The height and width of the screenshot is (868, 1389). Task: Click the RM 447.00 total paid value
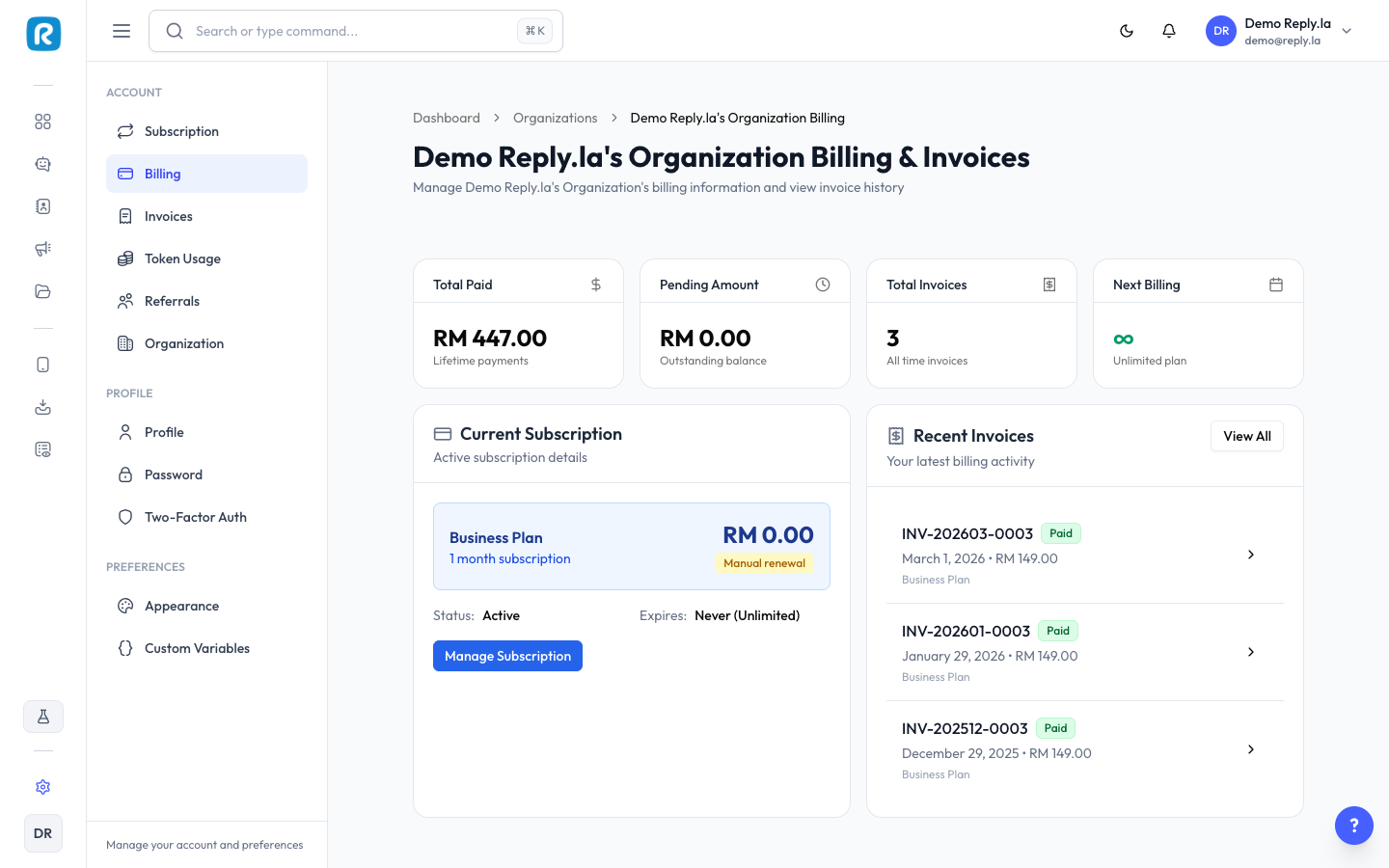(490, 339)
